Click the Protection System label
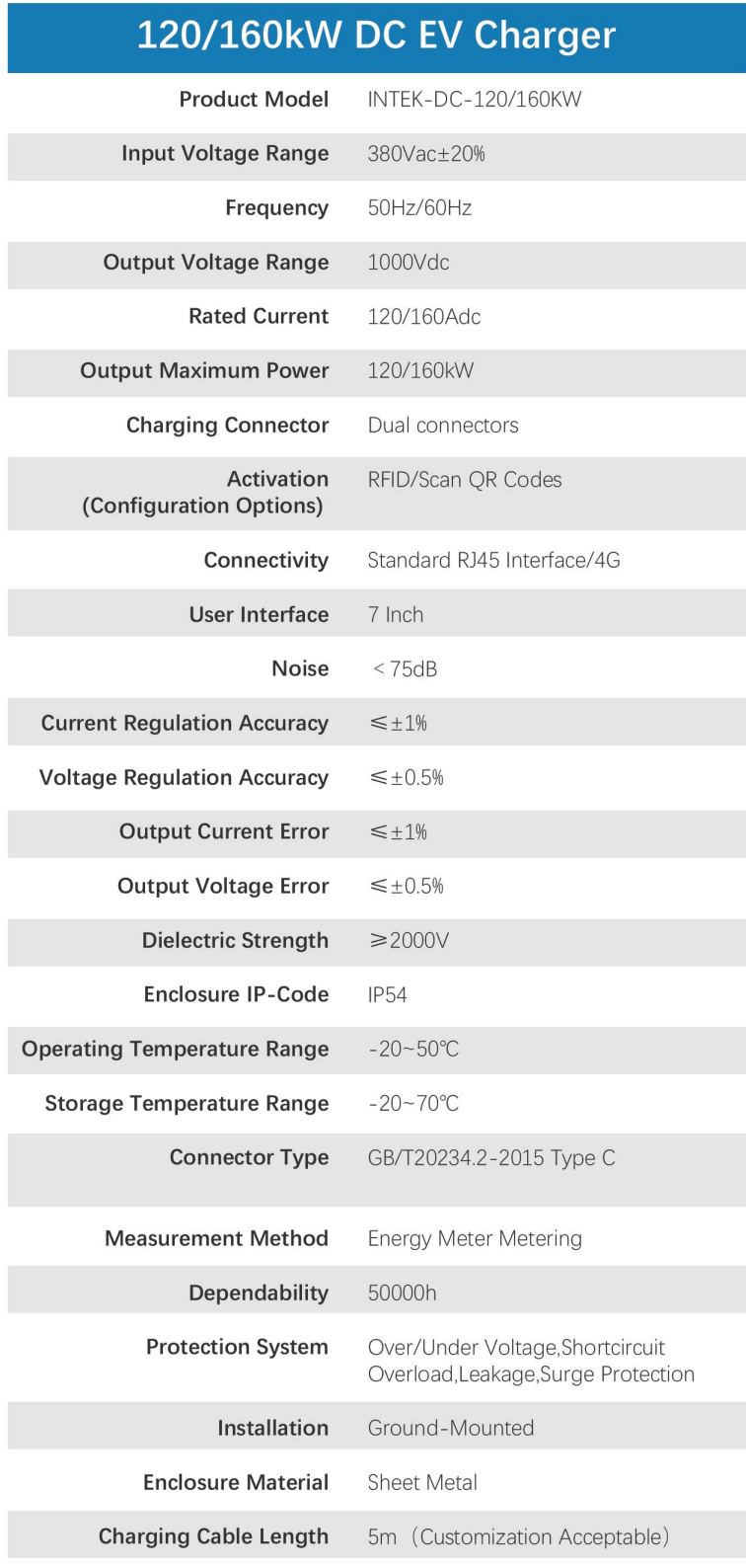Viewport: 746px width, 1568px height. click(x=237, y=1348)
